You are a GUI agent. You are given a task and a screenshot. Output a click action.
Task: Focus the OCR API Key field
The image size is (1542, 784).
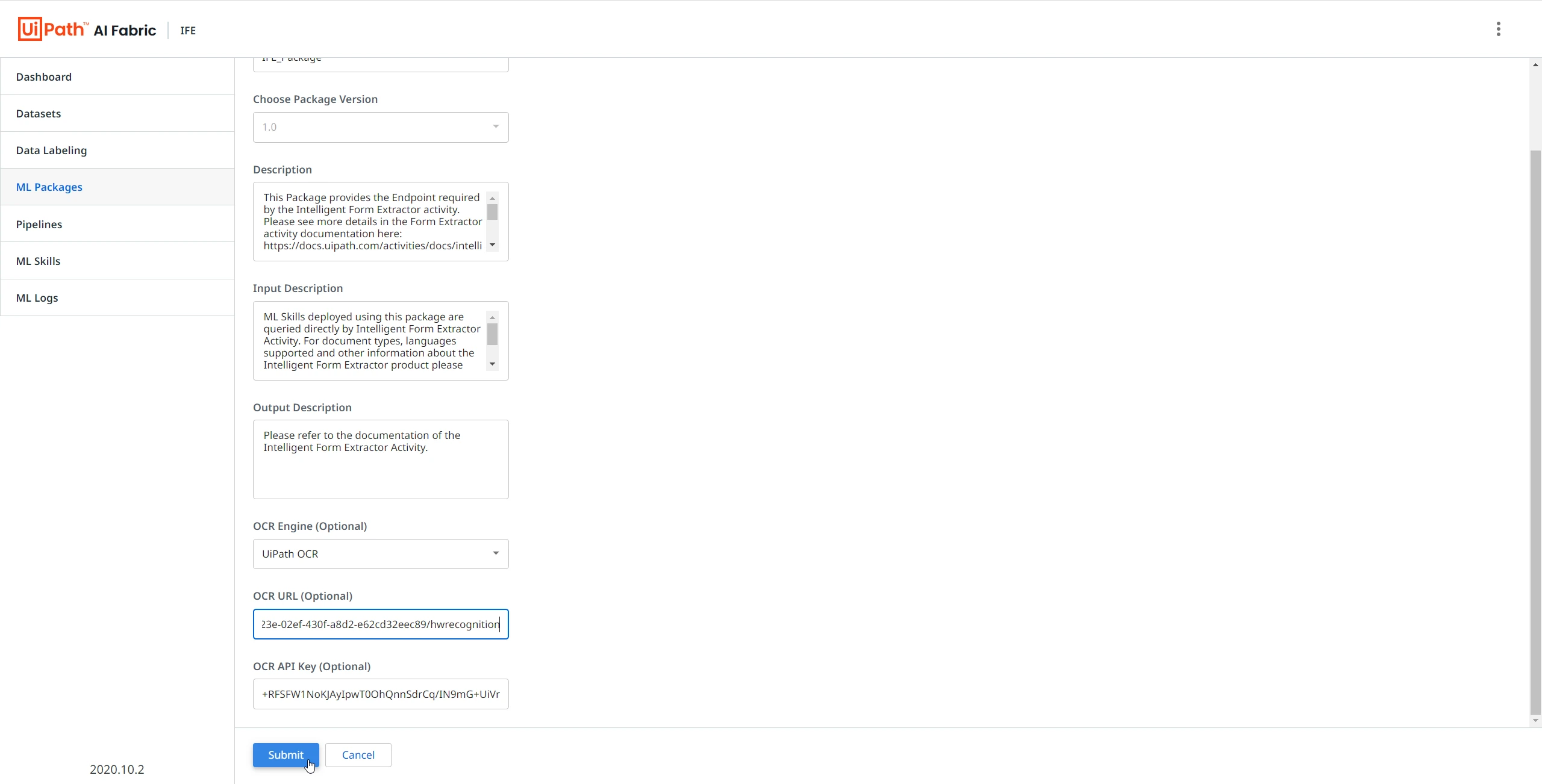click(381, 694)
